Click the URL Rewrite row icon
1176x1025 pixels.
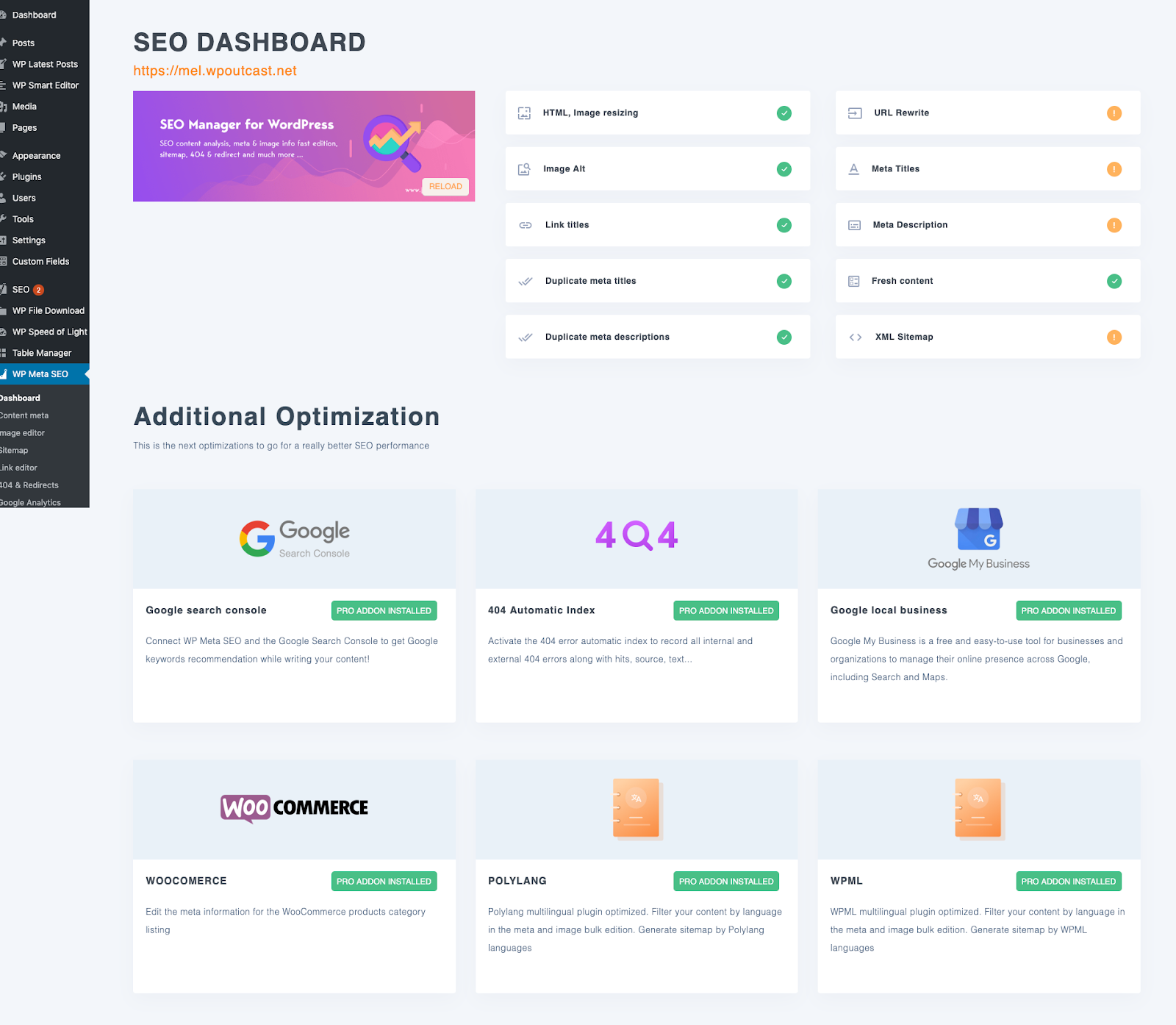click(855, 113)
